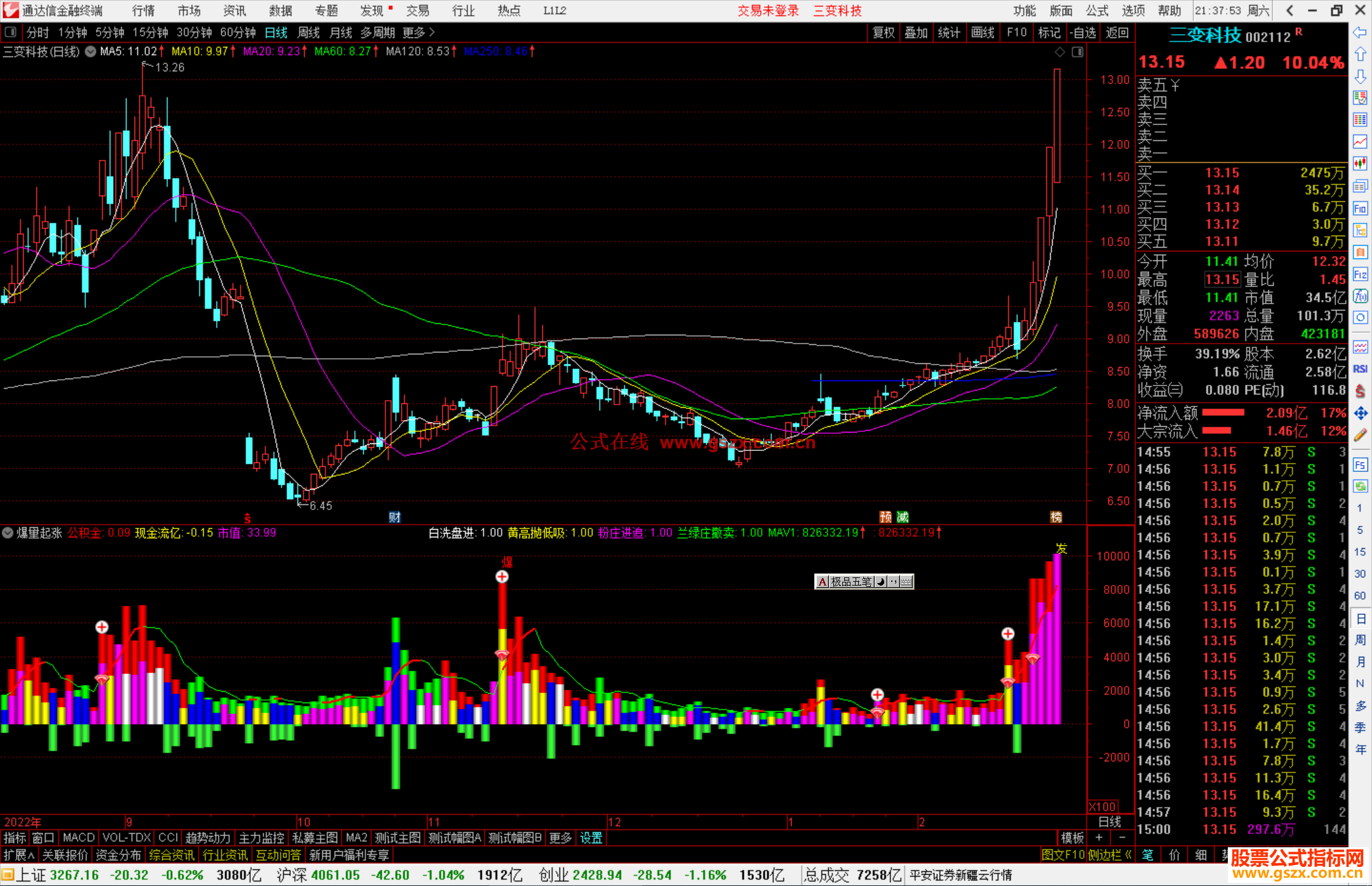
Task: Click the back arrow sidebar icon
Action: [1360, 32]
